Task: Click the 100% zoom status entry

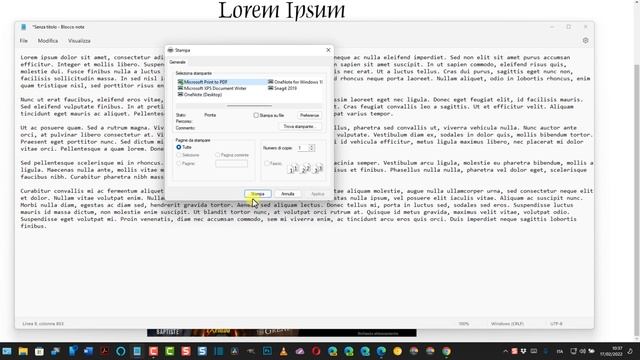Action: [464, 324]
